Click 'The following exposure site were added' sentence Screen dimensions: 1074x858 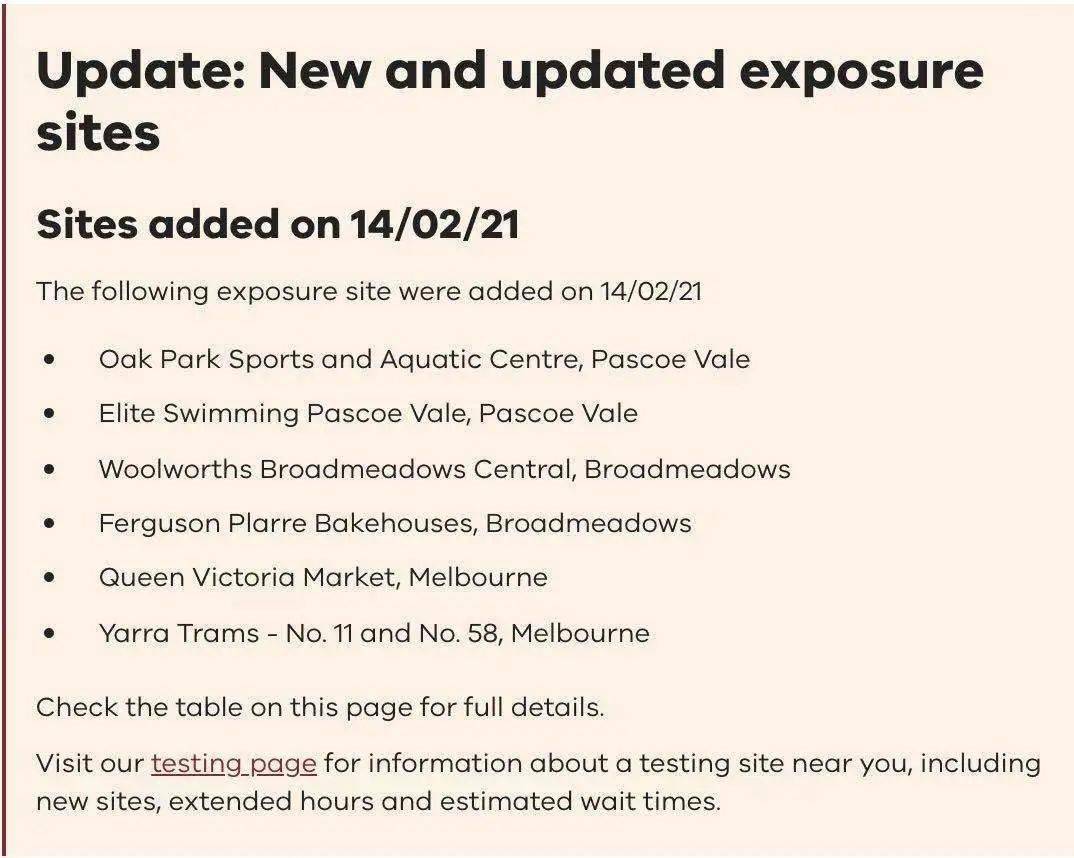pos(369,291)
